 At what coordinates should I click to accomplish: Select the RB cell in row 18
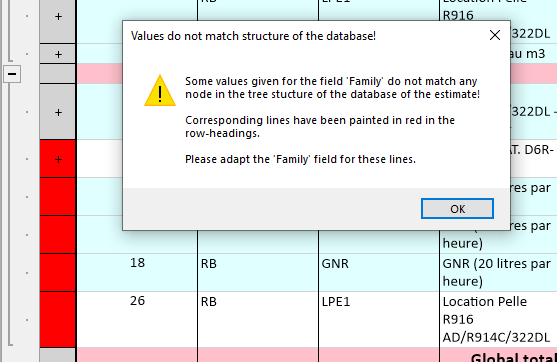tap(258, 272)
